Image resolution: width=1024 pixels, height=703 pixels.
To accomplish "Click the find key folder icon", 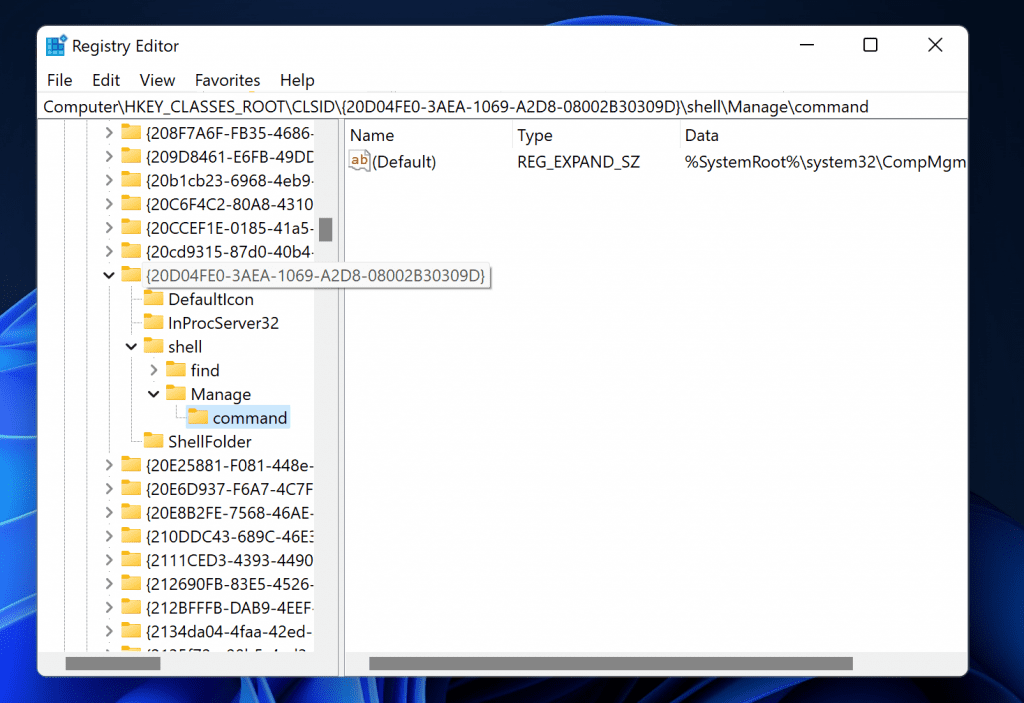I will click(x=176, y=370).
